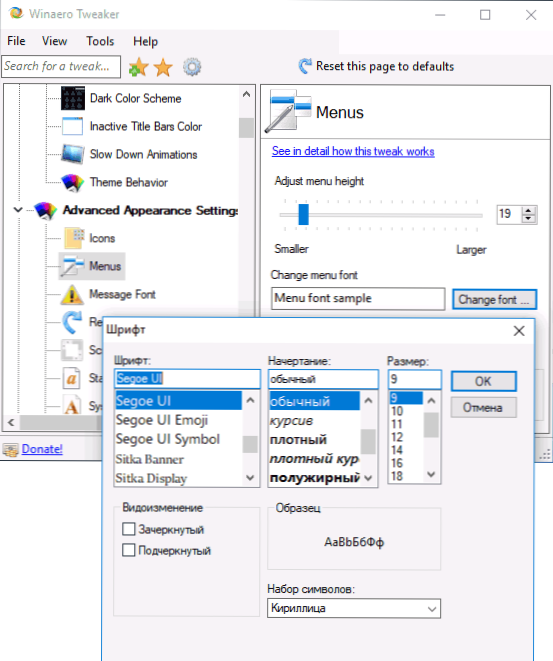Select the Dark Color Scheme icon
Screen dimensions: 553x661
tap(73, 98)
